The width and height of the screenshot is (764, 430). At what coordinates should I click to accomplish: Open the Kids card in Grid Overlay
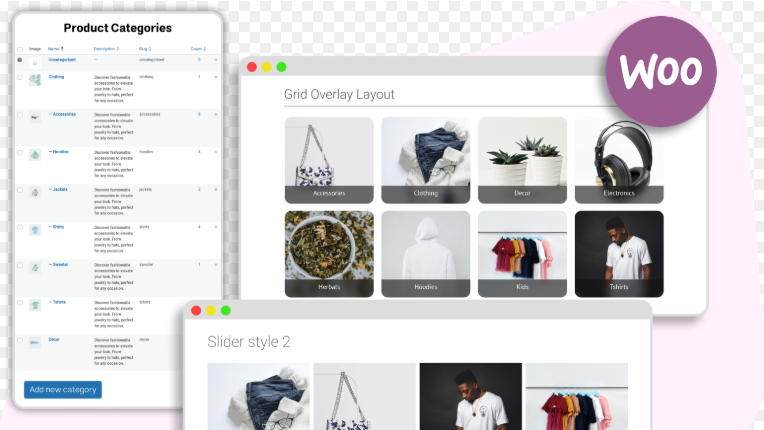522,254
